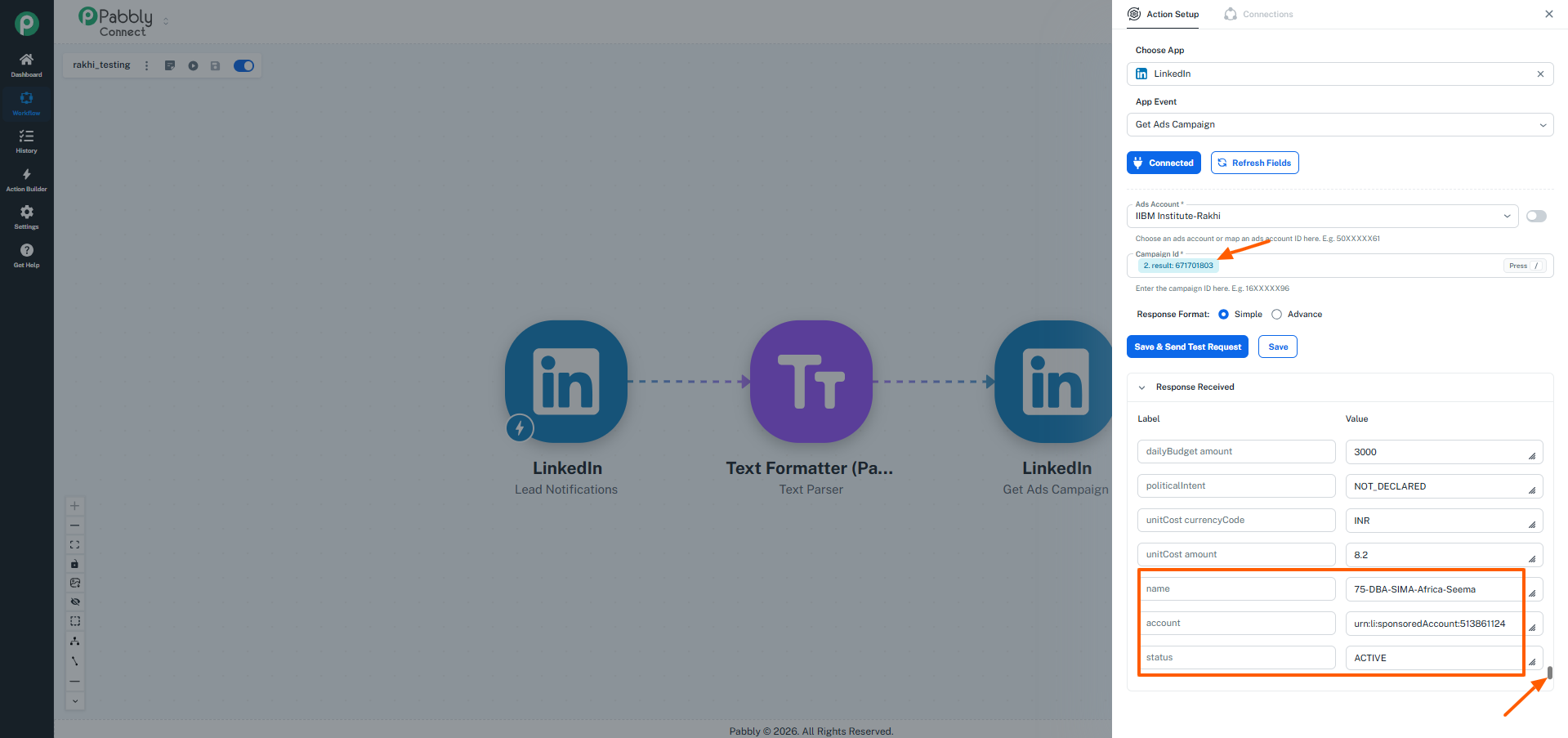Select the Advance response format radio
This screenshot has width=1568, height=738.
pos(1276,315)
